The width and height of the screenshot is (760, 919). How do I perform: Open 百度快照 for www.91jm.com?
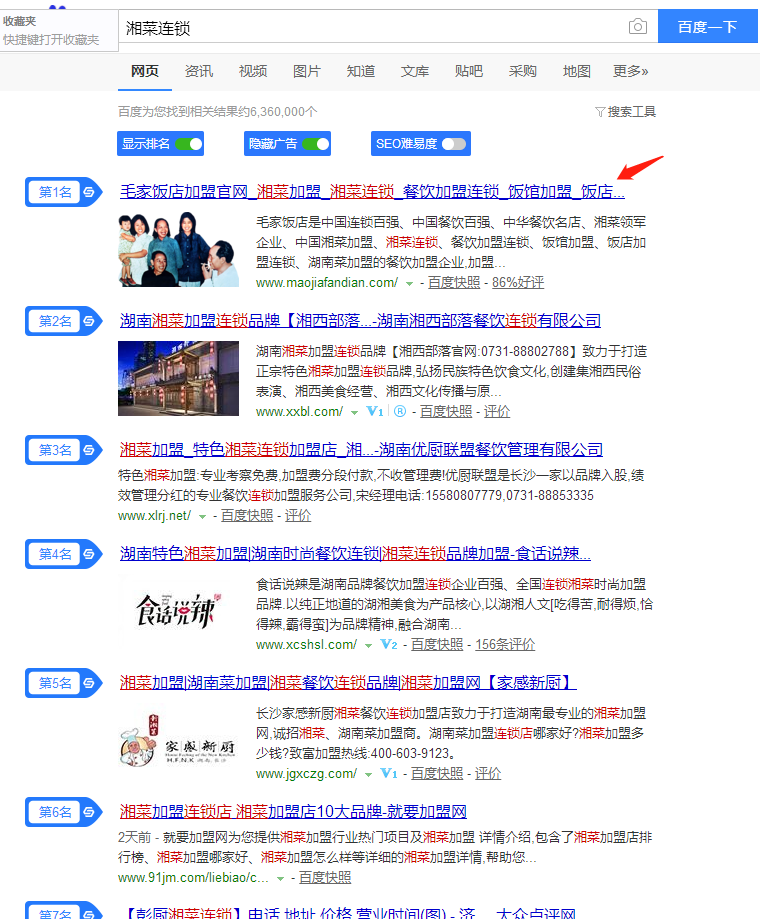(325, 877)
